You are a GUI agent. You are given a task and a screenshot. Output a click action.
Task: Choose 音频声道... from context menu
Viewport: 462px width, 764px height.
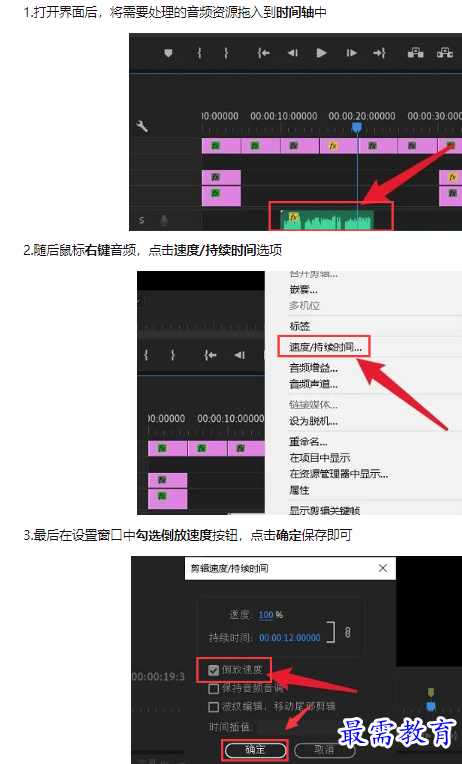pyautogui.click(x=314, y=384)
